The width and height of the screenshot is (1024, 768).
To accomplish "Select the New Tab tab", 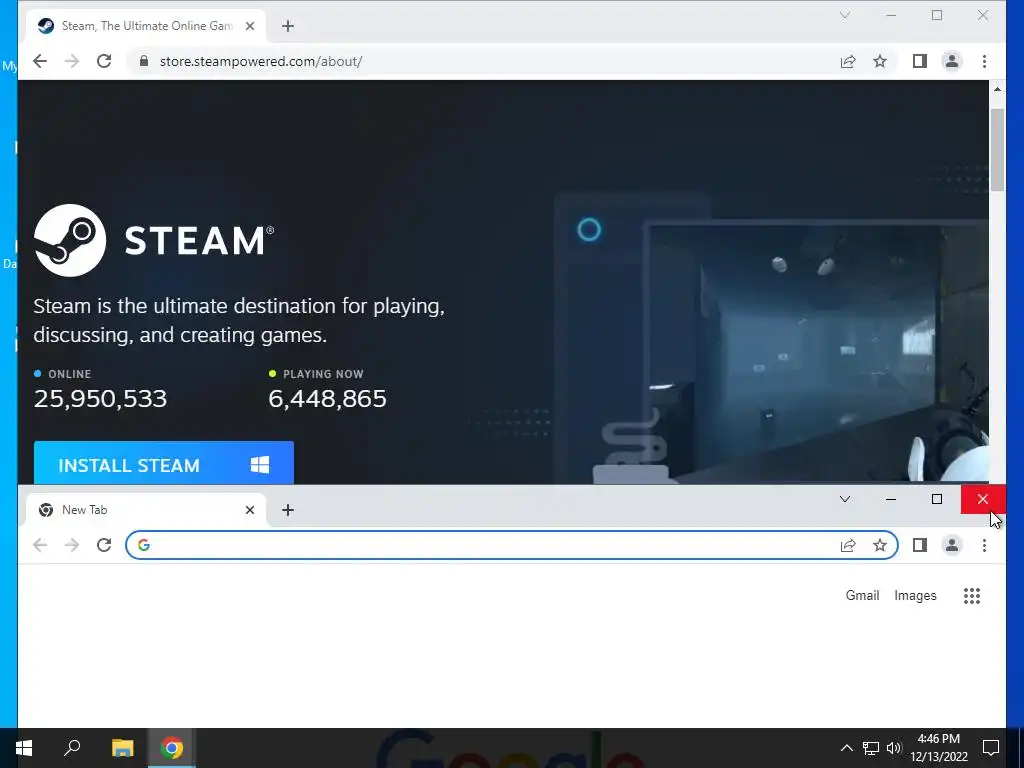I will 147,510.
